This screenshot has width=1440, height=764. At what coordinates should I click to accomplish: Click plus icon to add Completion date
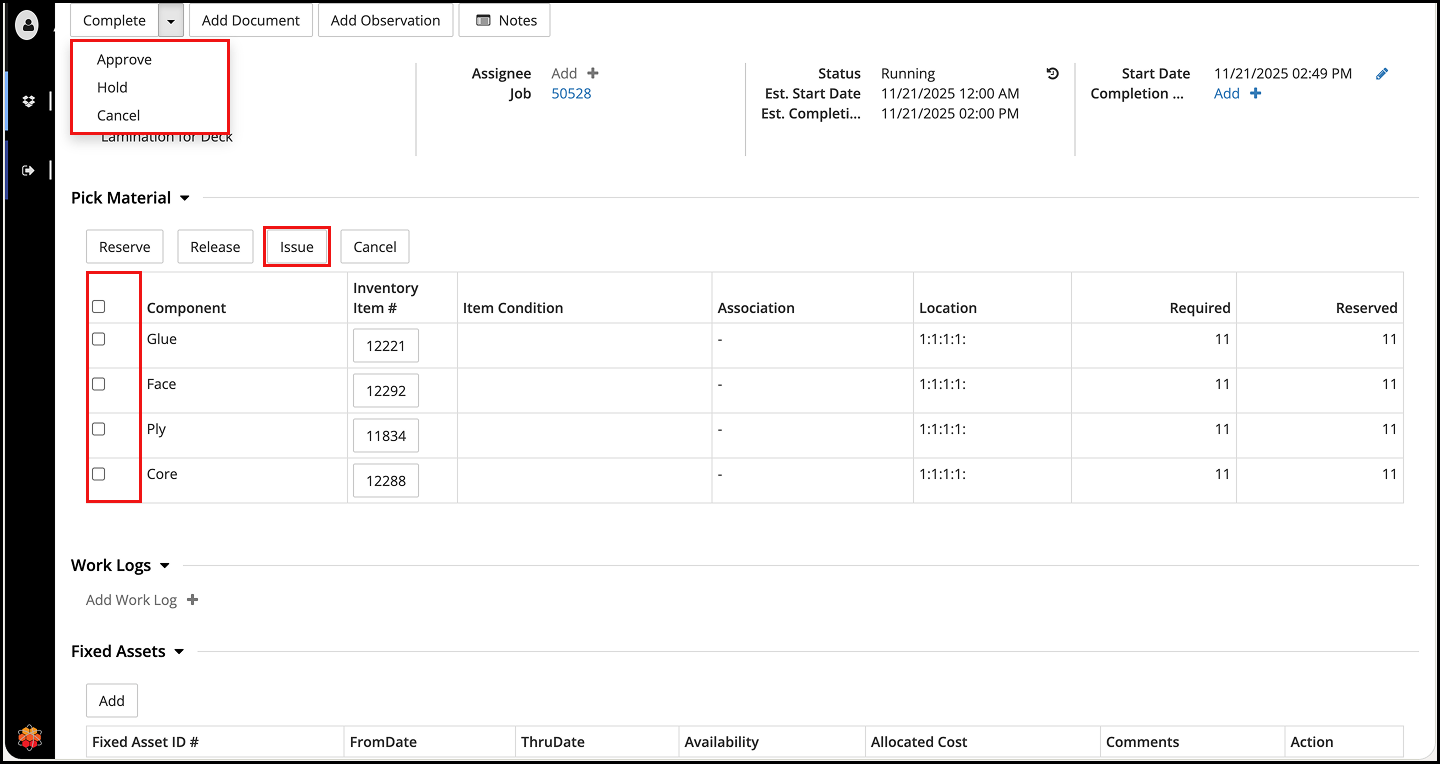[1256, 93]
